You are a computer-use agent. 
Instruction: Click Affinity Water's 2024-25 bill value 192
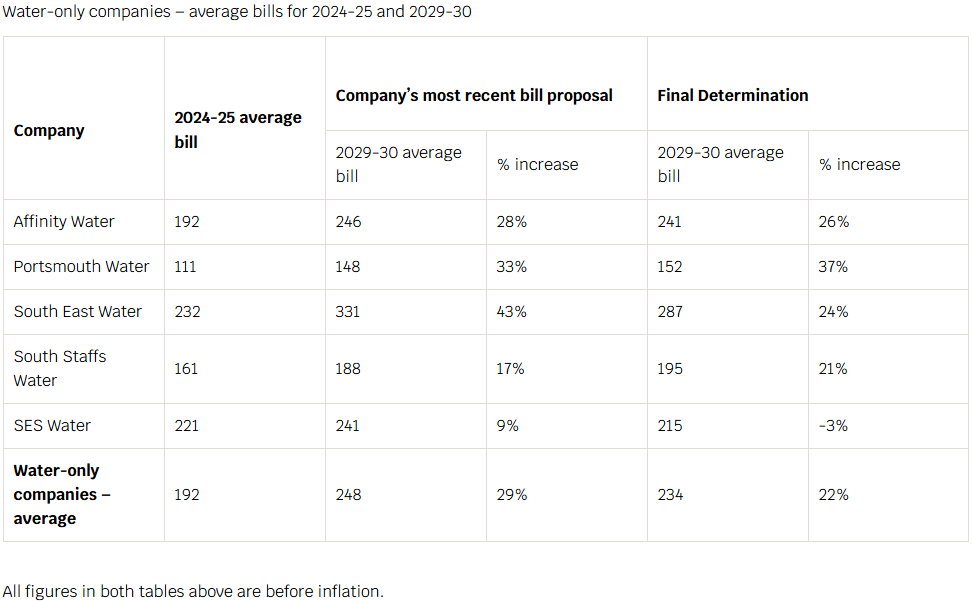pyautogui.click(x=187, y=222)
